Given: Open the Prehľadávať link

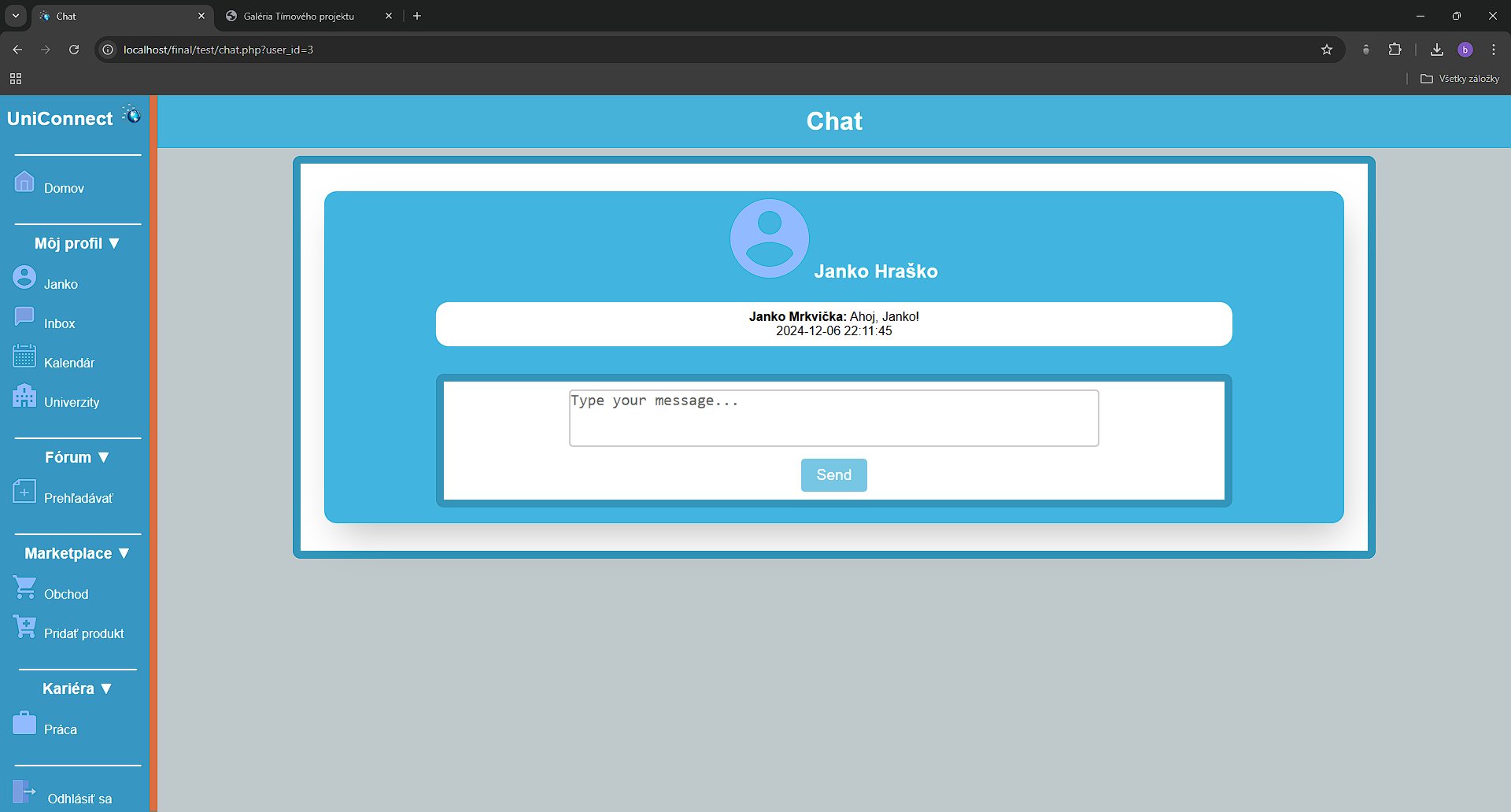Looking at the screenshot, I should tap(79, 499).
